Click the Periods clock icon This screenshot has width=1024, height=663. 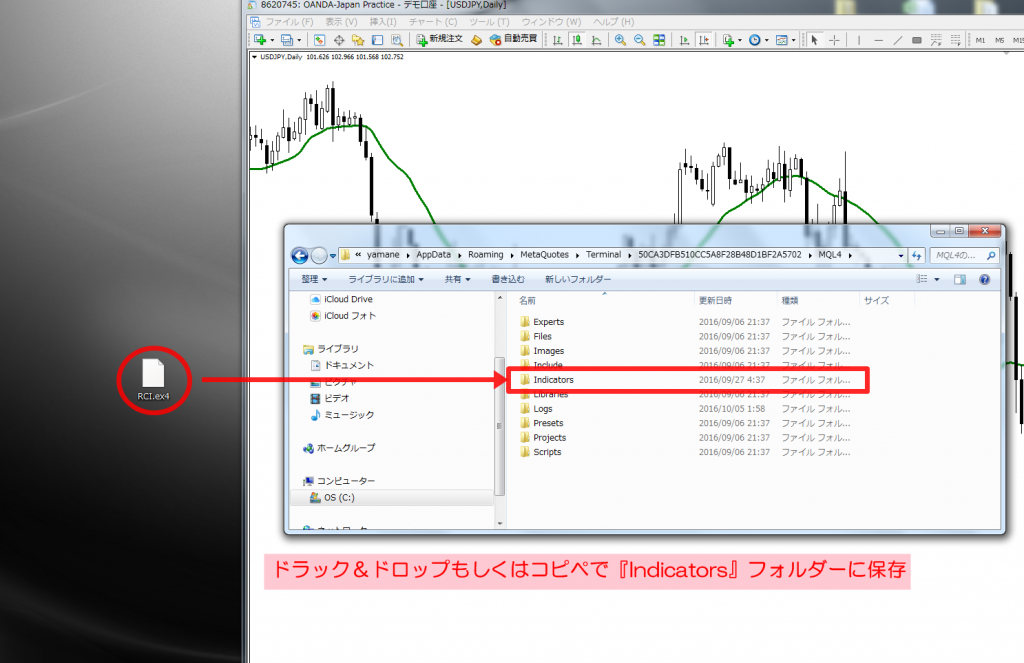754,40
